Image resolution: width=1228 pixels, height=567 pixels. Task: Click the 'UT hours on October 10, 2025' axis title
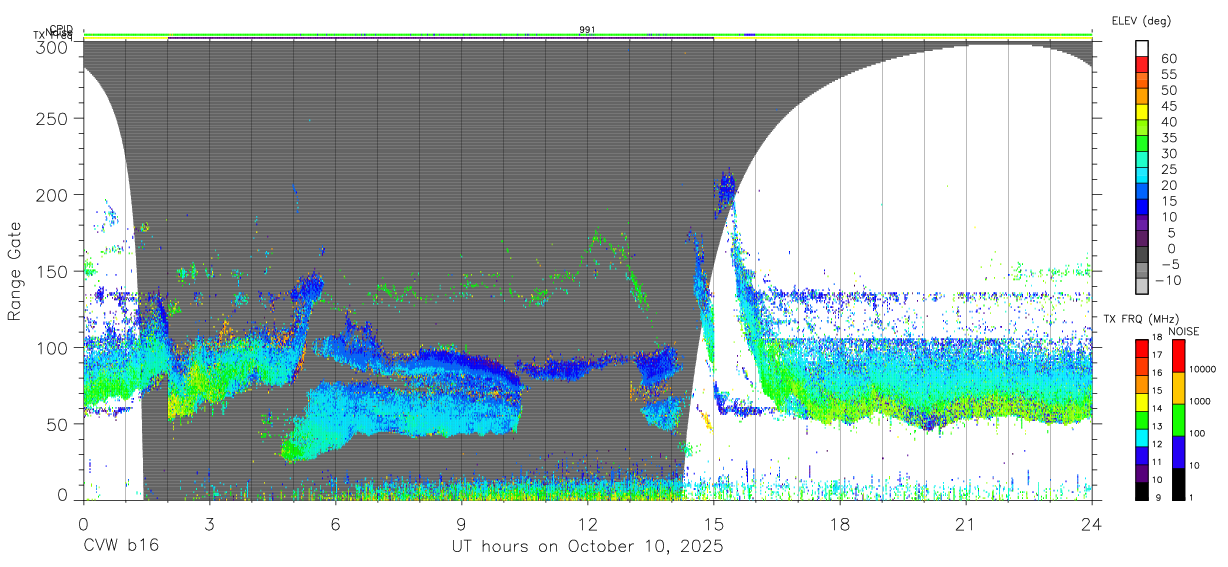point(586,546)
